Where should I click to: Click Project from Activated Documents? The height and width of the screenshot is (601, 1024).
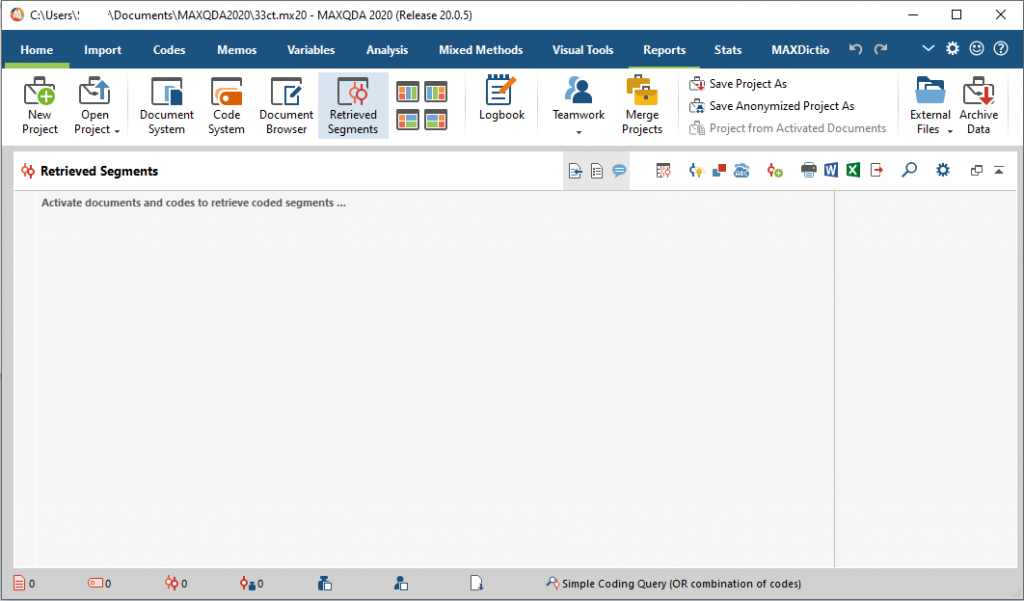[788, 128]
